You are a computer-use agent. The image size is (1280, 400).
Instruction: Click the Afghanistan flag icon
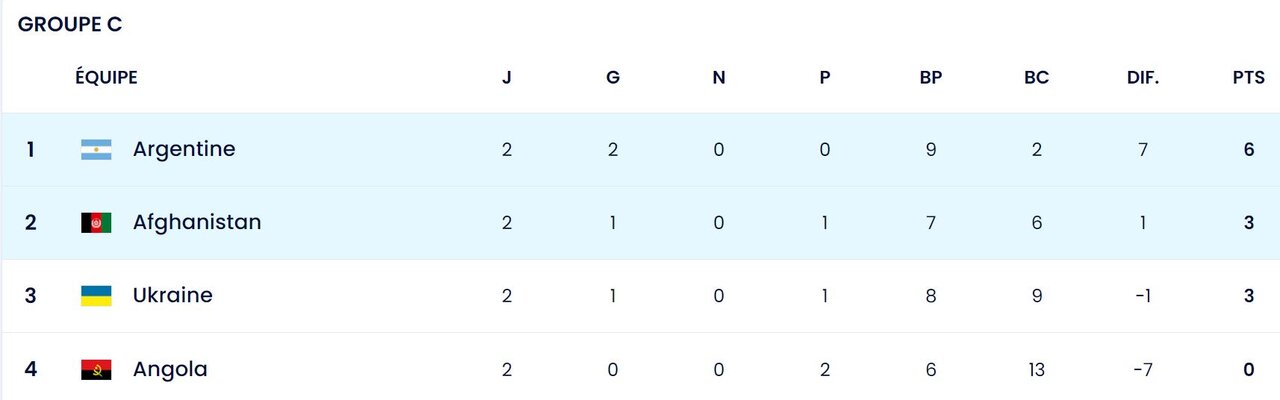(x=96, y=223)
